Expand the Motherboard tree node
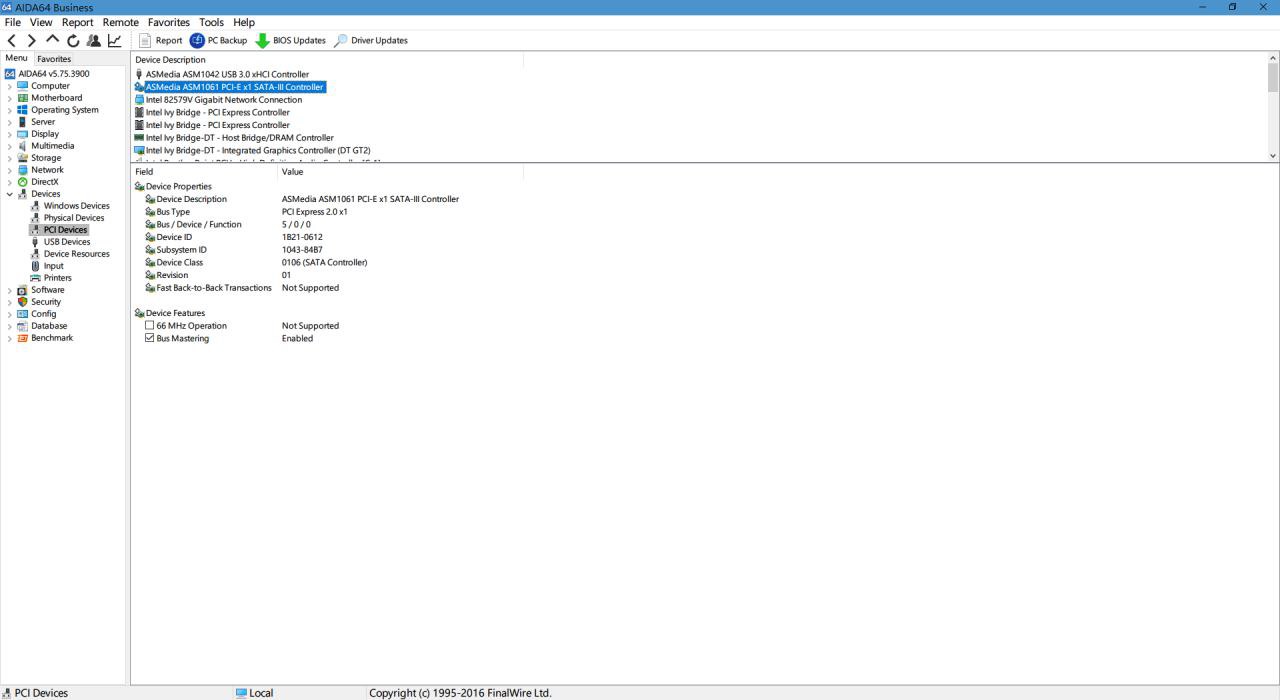This screenshot has height=700, width=1280. [x=10, y=98]
